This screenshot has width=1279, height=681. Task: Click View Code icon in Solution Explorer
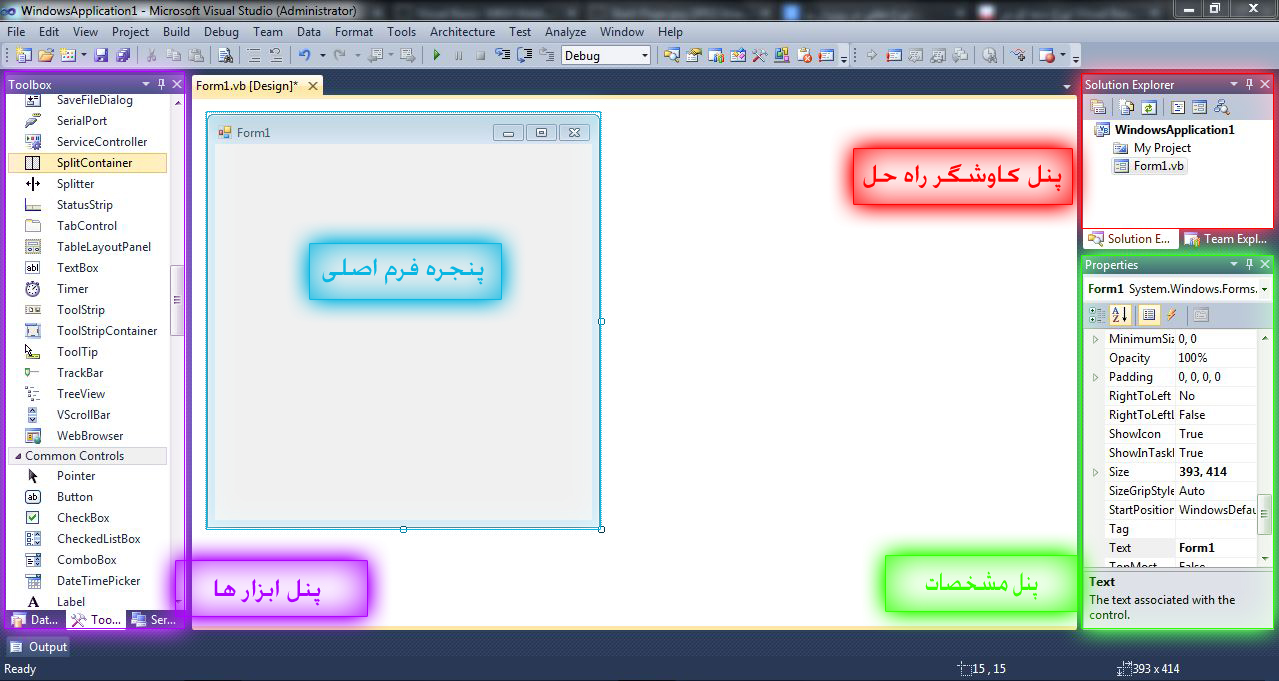(x=1178, y=107)
